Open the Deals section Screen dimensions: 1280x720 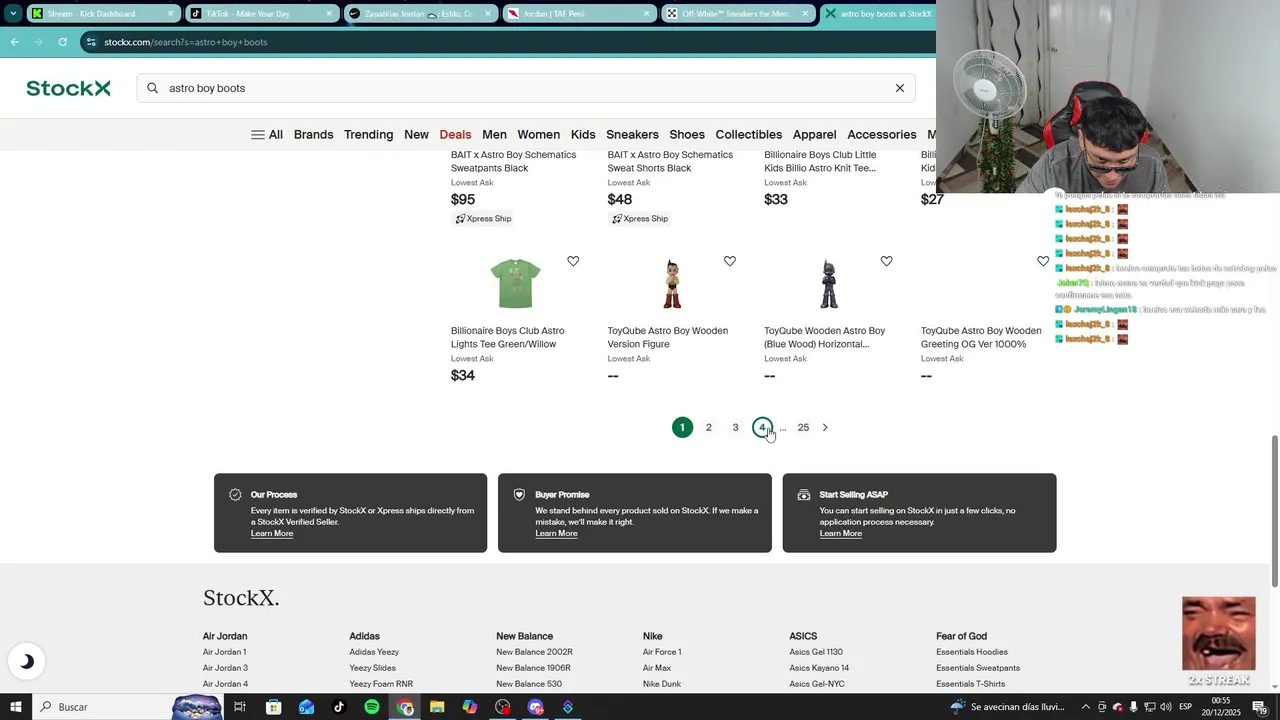pyautogui.click(x=455, y=134)
